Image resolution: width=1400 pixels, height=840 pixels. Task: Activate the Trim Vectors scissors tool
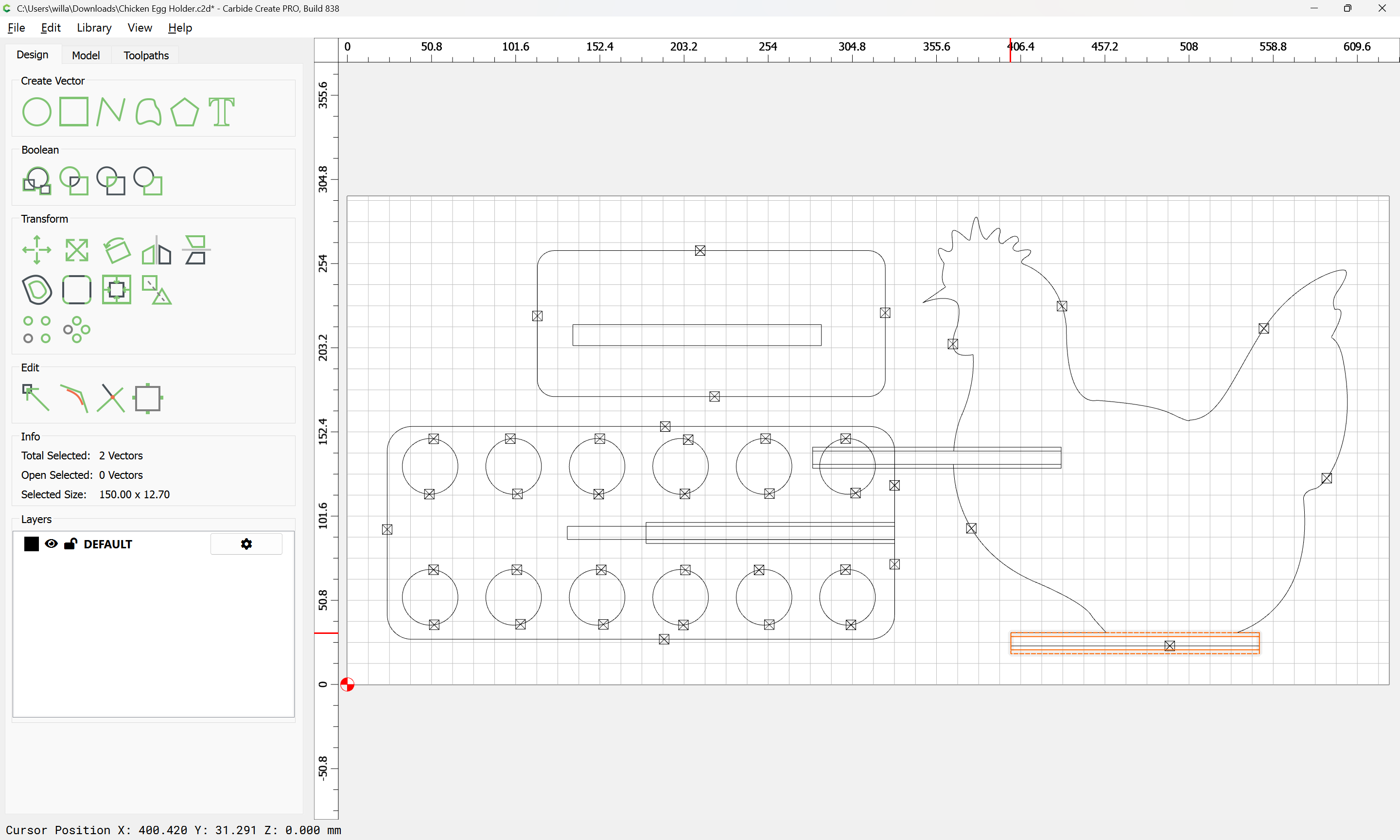coord(110,398)
